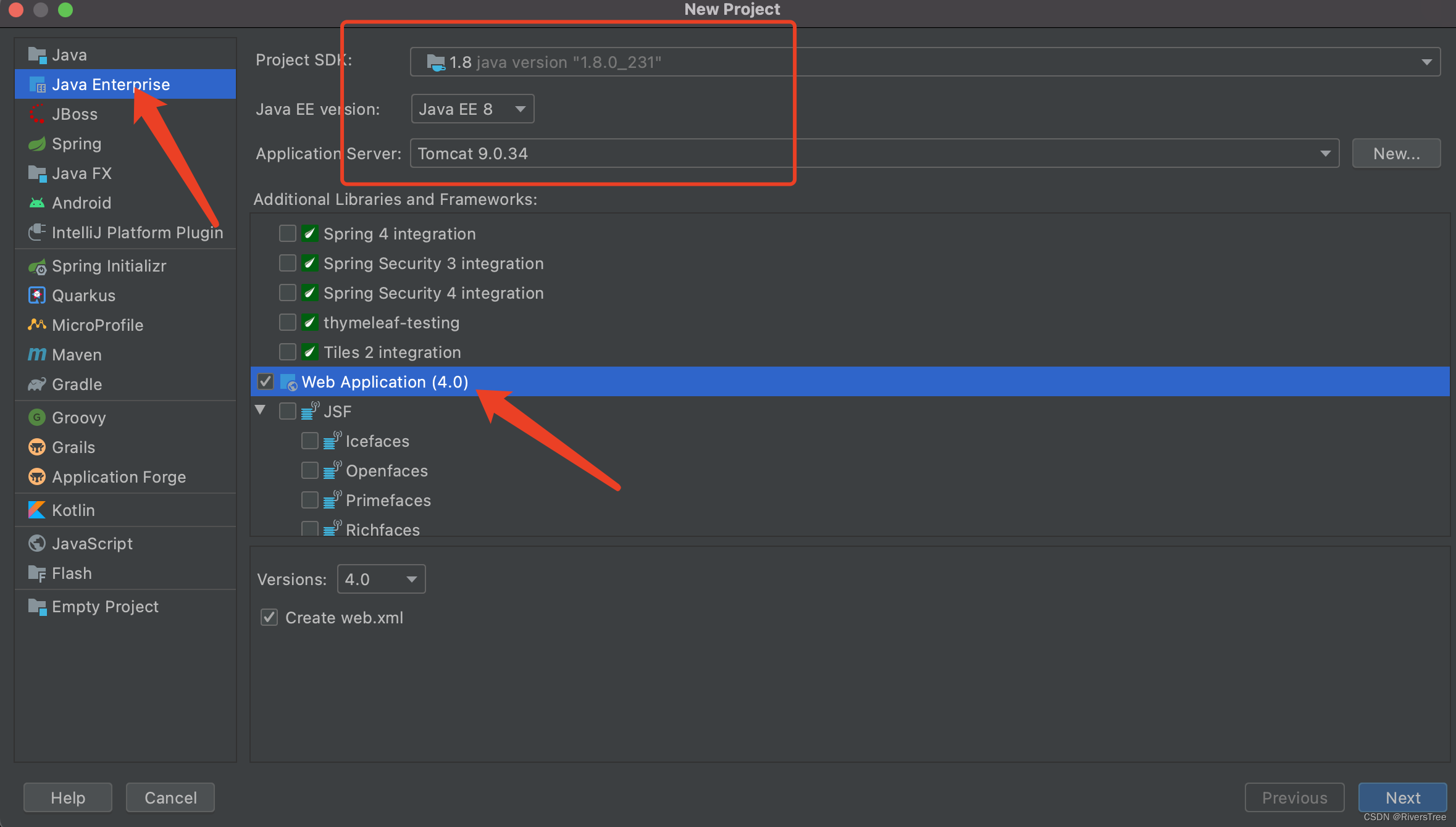Open Versions 4.0 dropdown
Viewport: 1456px width, 827px height.
(380, 579)
